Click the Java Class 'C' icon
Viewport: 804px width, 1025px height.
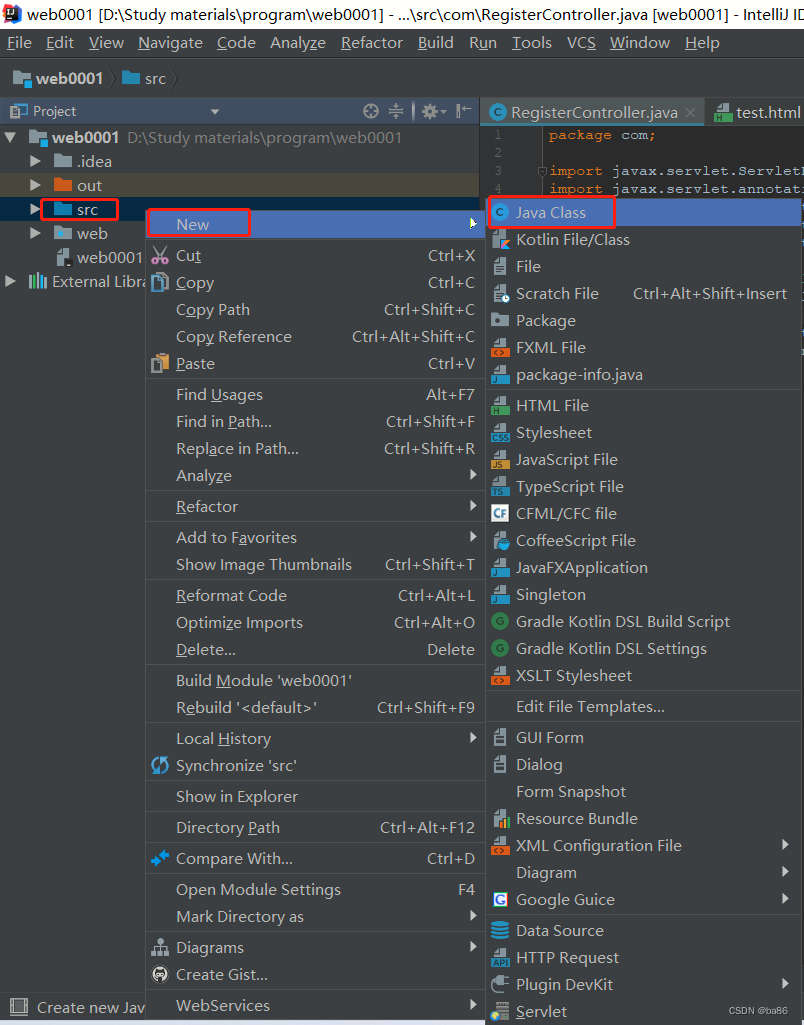tap(500, 212)
